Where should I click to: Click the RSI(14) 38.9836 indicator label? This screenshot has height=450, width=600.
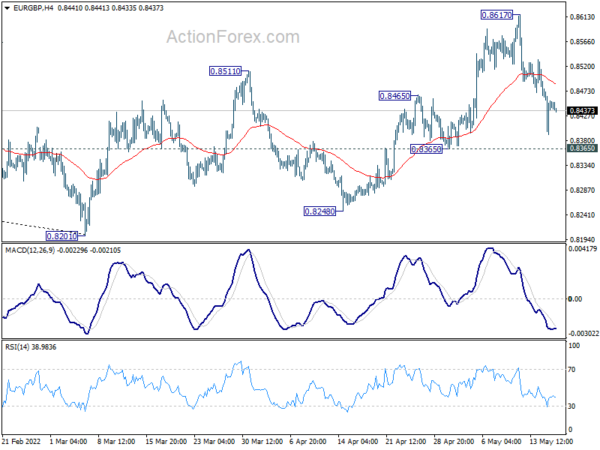click(x=31, y=347)
